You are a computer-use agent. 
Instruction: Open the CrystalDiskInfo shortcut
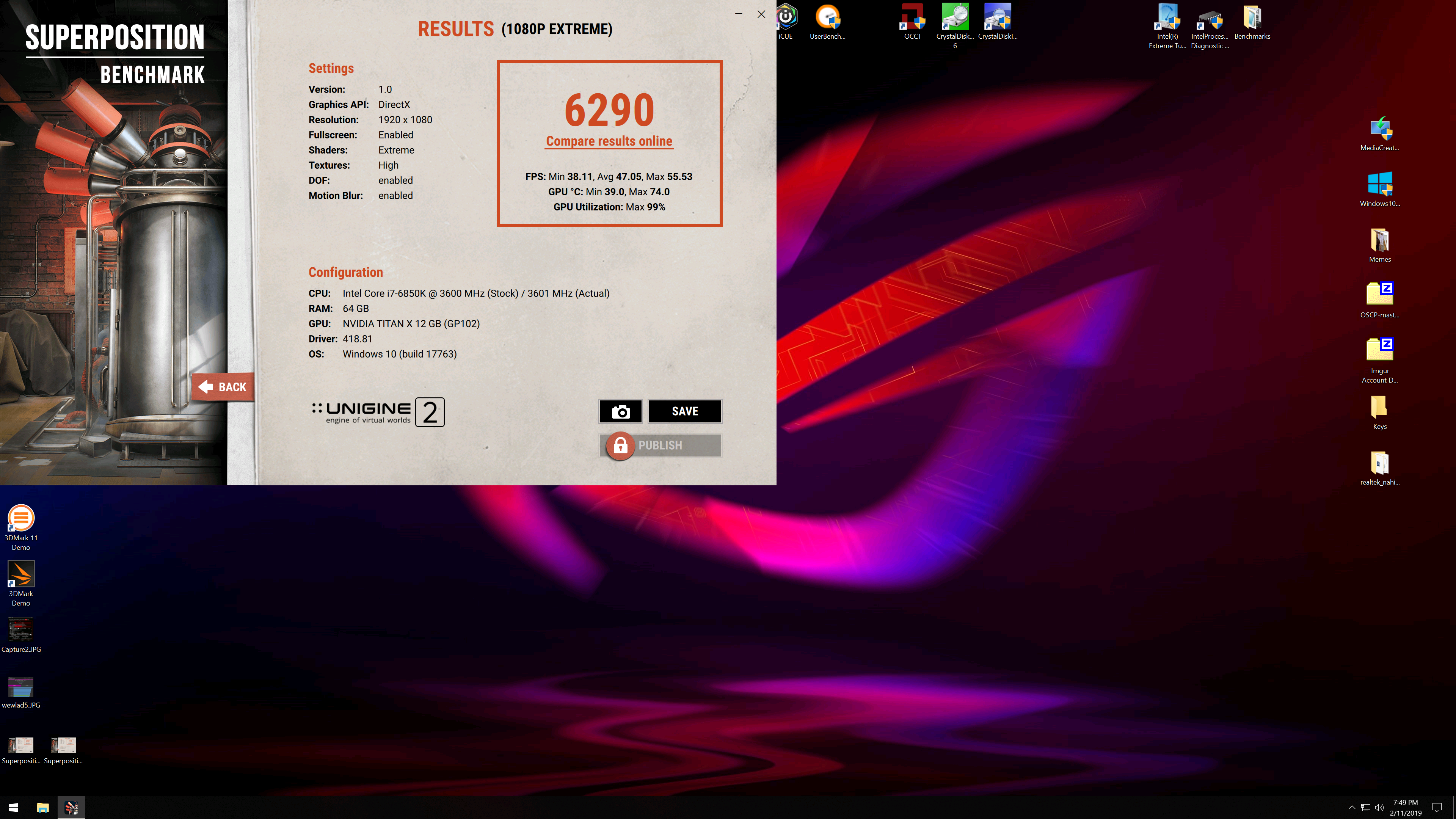(x=998, y=22)
